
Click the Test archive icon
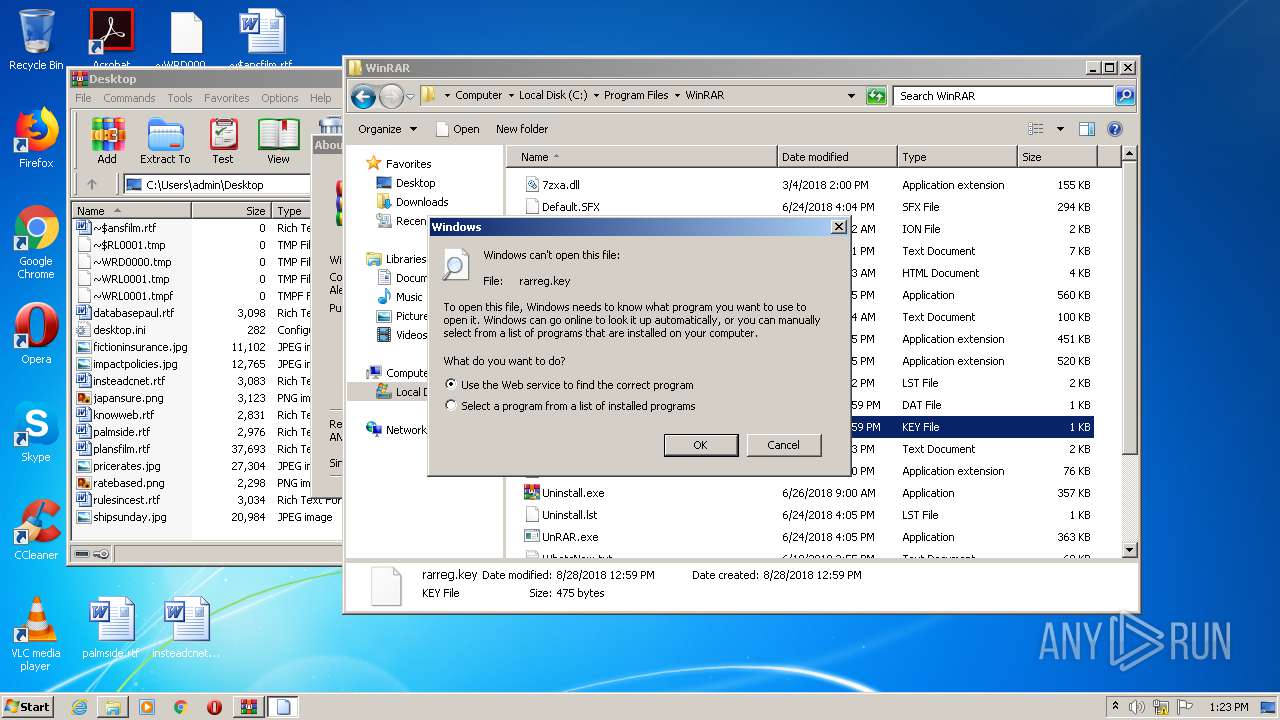223,140
